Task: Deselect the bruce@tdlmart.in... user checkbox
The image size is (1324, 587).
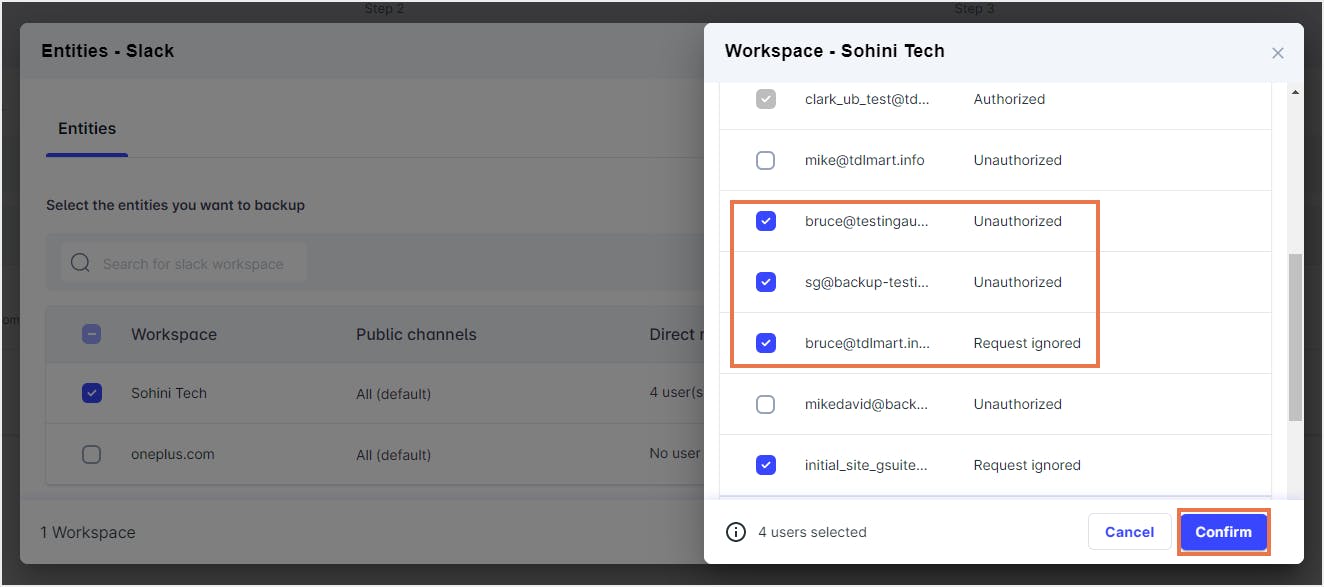Action: [x=766, y=343]
